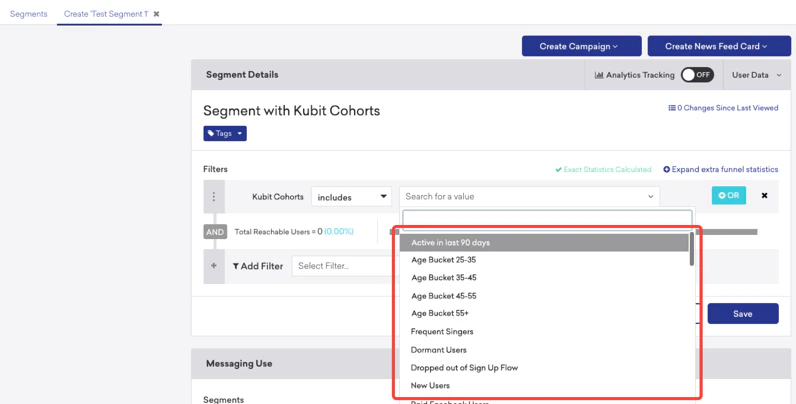The image size is (796, 404).
Task: Select 'Dormant Users' cohort option
Action: [x=439, y=350]
